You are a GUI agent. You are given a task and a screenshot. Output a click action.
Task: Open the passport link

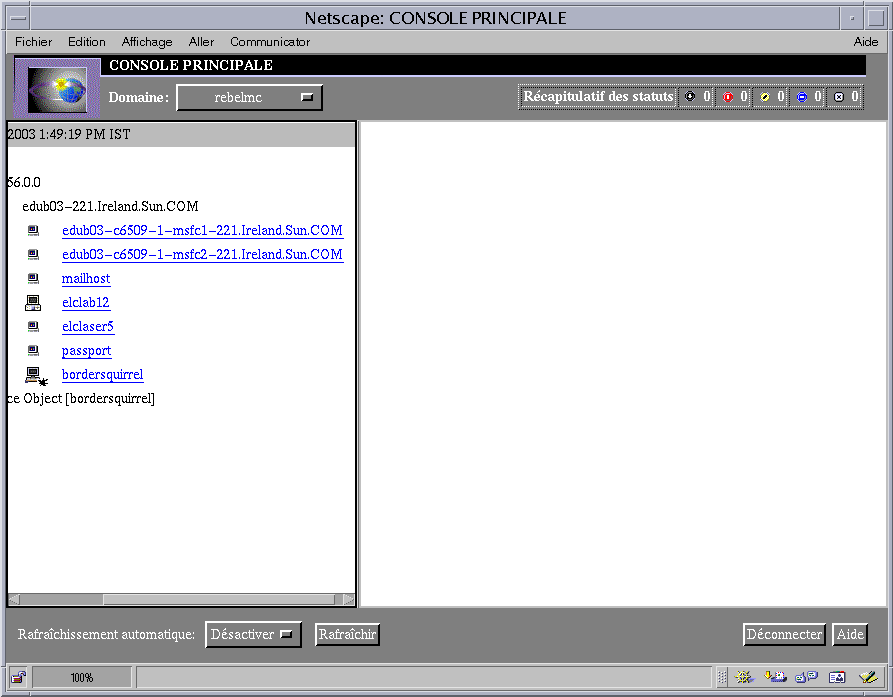[87, 351]
